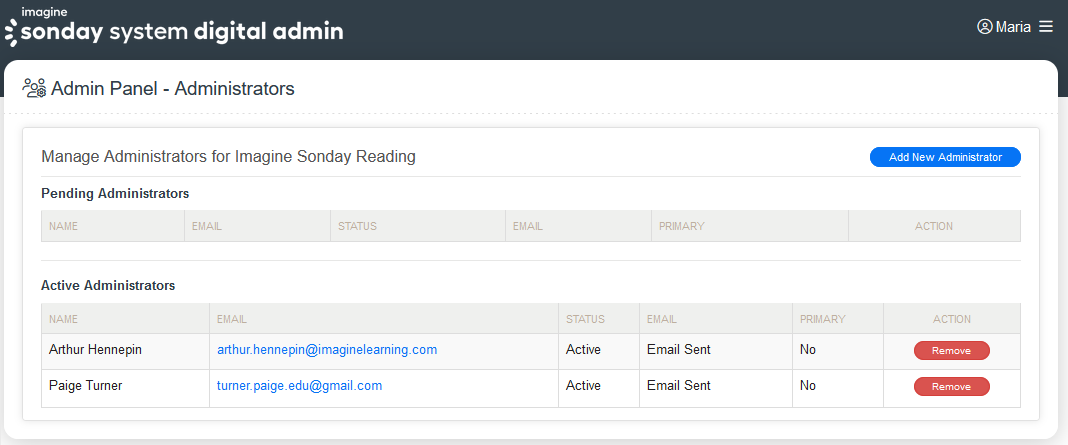The width and height of the screenshot is (1068, 445).
Task: Select the Paige Turner name cell
Action: (x=85, y=386)
